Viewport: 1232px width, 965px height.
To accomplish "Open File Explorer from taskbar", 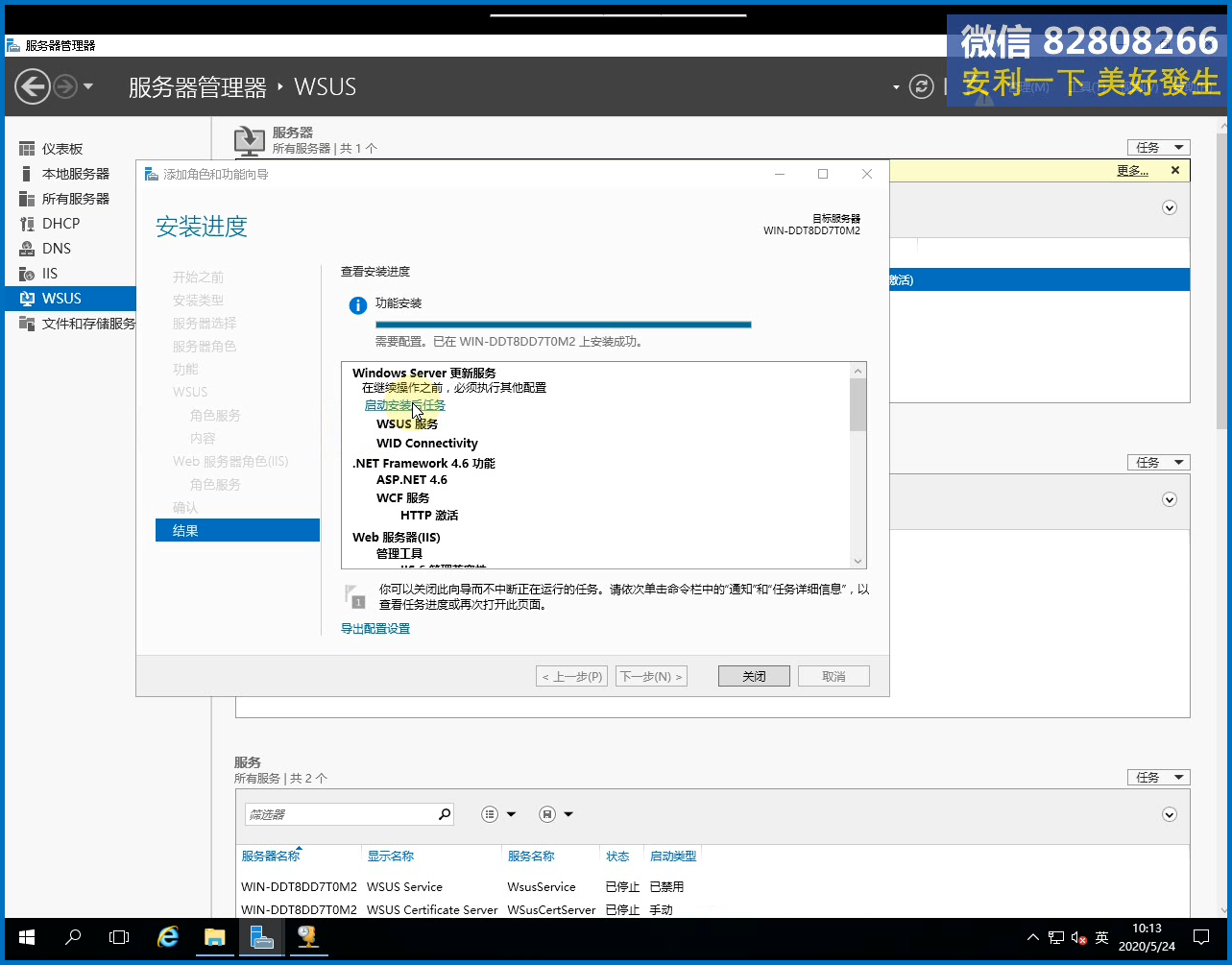I will click(215, 937).
